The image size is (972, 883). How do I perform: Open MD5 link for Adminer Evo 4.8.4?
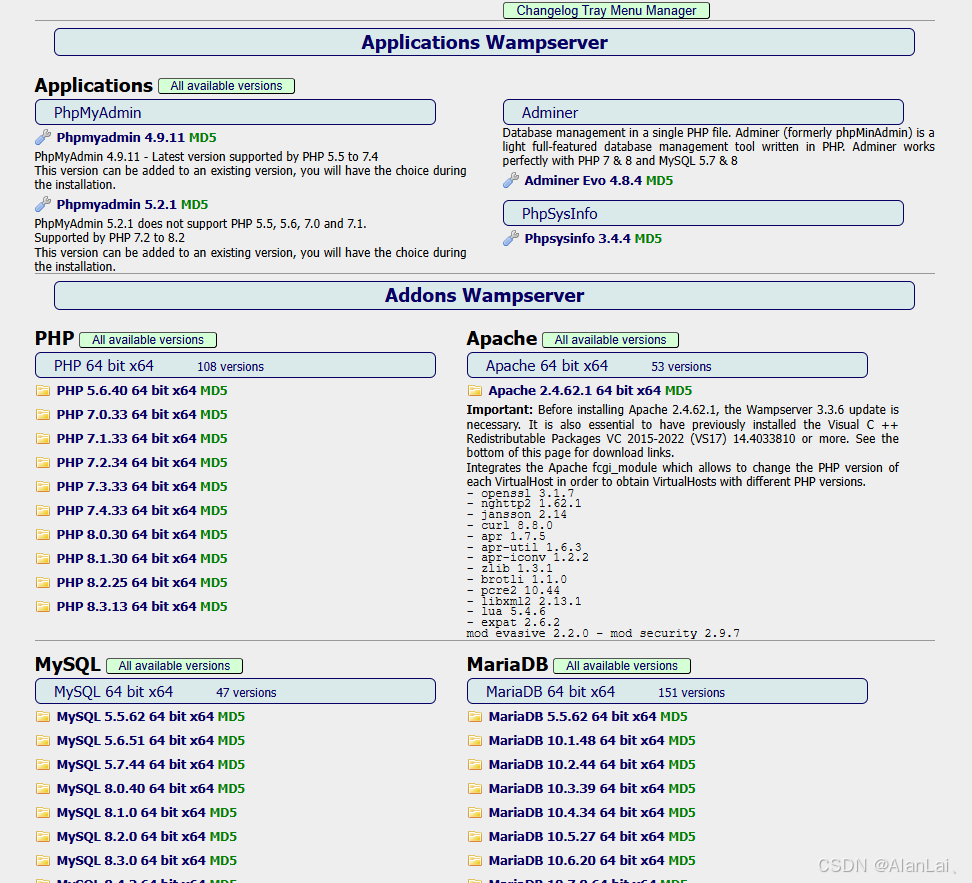(660, 180)
